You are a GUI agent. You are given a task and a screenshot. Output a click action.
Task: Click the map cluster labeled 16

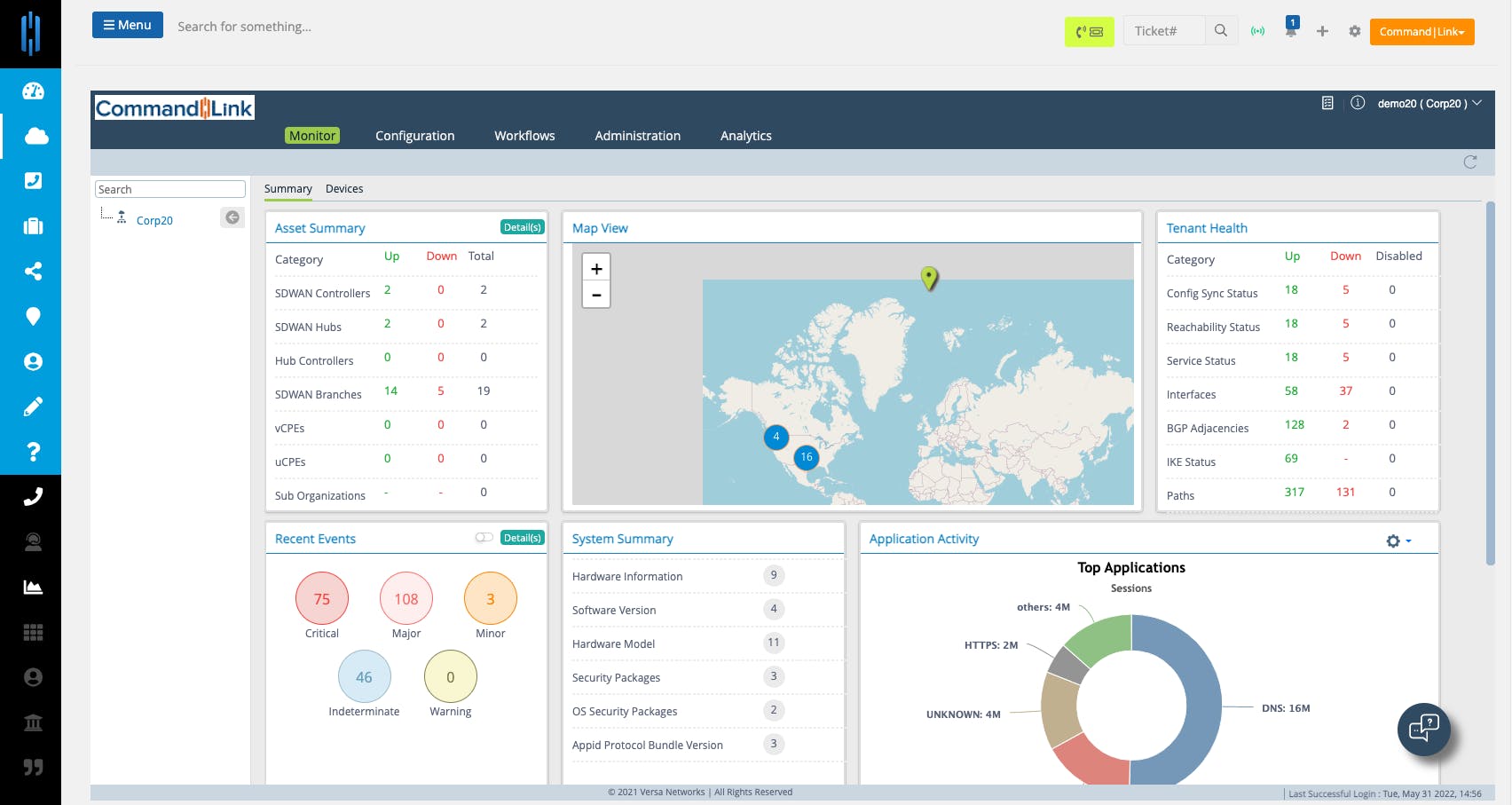point(806,457)
